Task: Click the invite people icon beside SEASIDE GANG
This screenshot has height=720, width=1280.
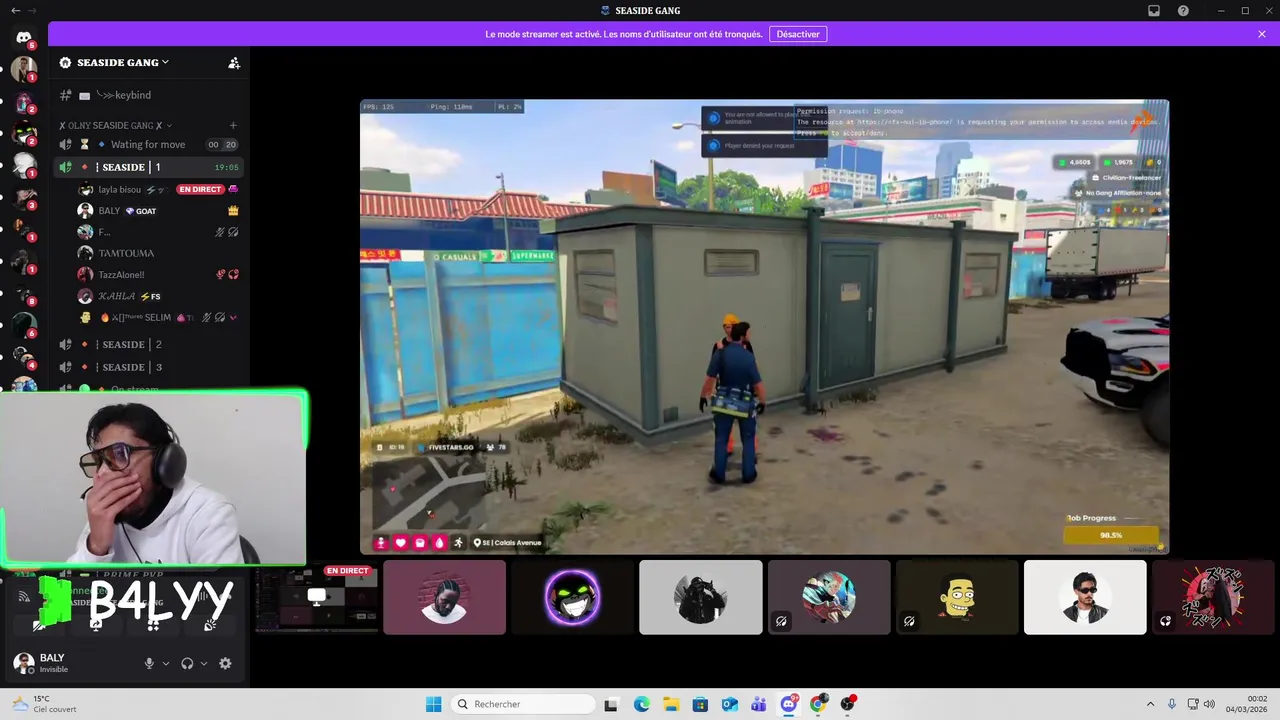Action: point(234,62)
